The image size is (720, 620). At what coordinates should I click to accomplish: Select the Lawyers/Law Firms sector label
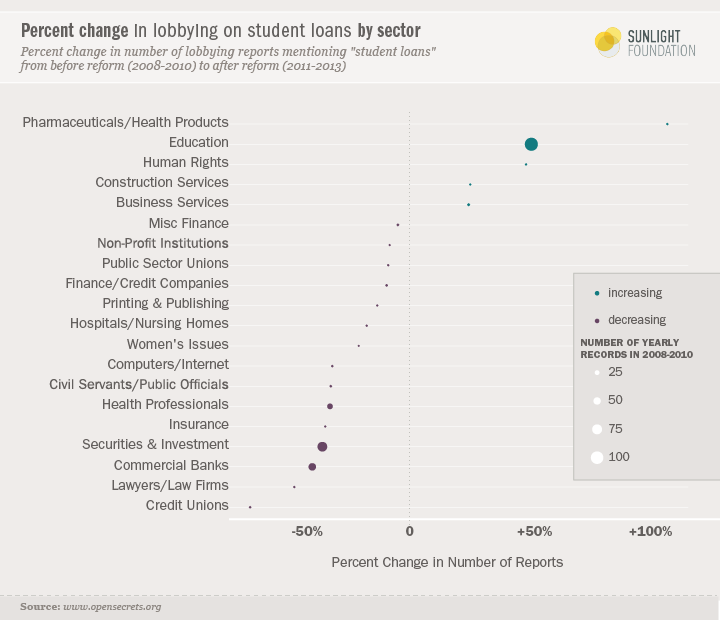[170, 485]
